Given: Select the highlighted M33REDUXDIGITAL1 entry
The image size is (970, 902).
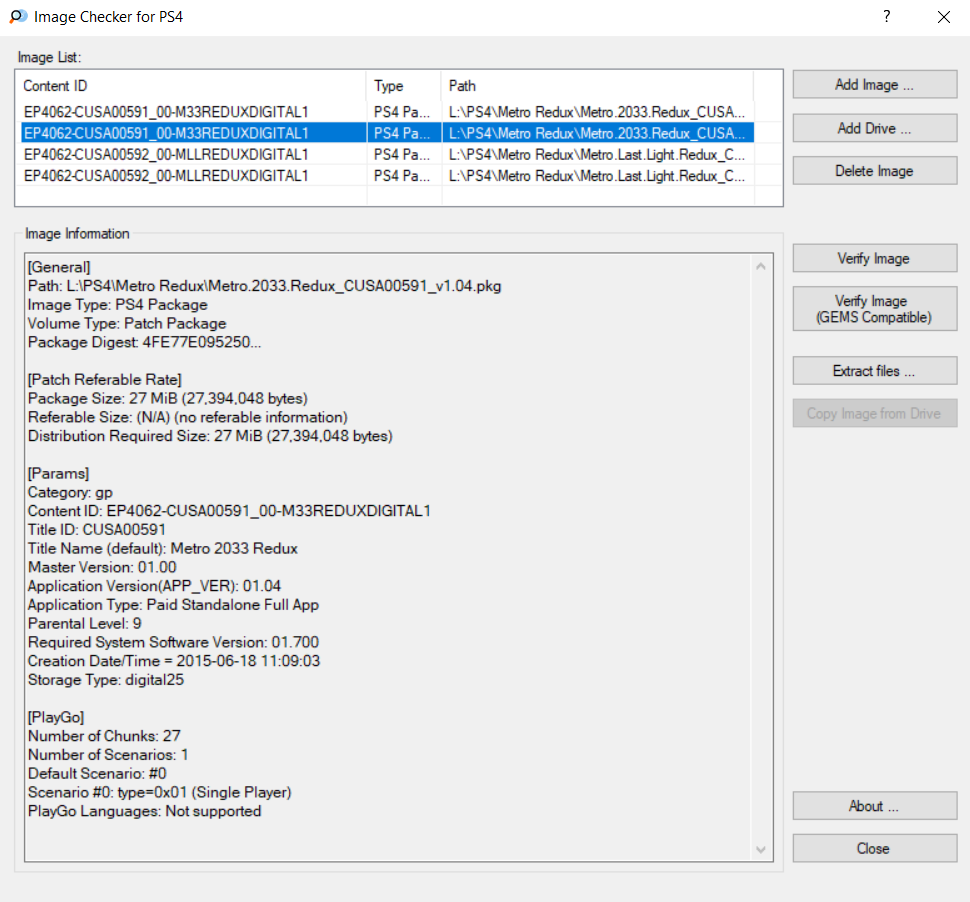Looking at the screenshot, I should (x=166, y=133).
